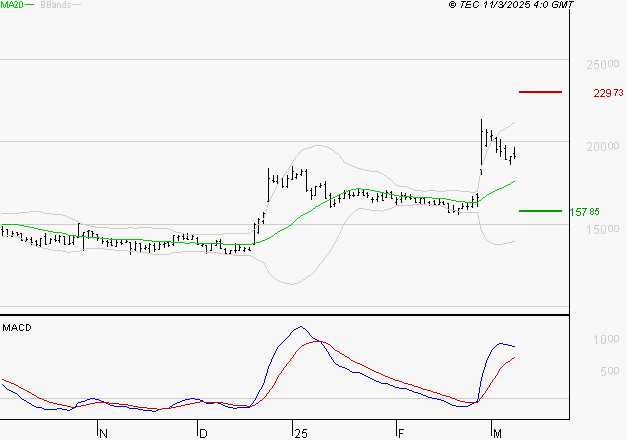The image size is (627, 440).
Task: Select the red 229.73 resistance line
Action: coord(540,92)
